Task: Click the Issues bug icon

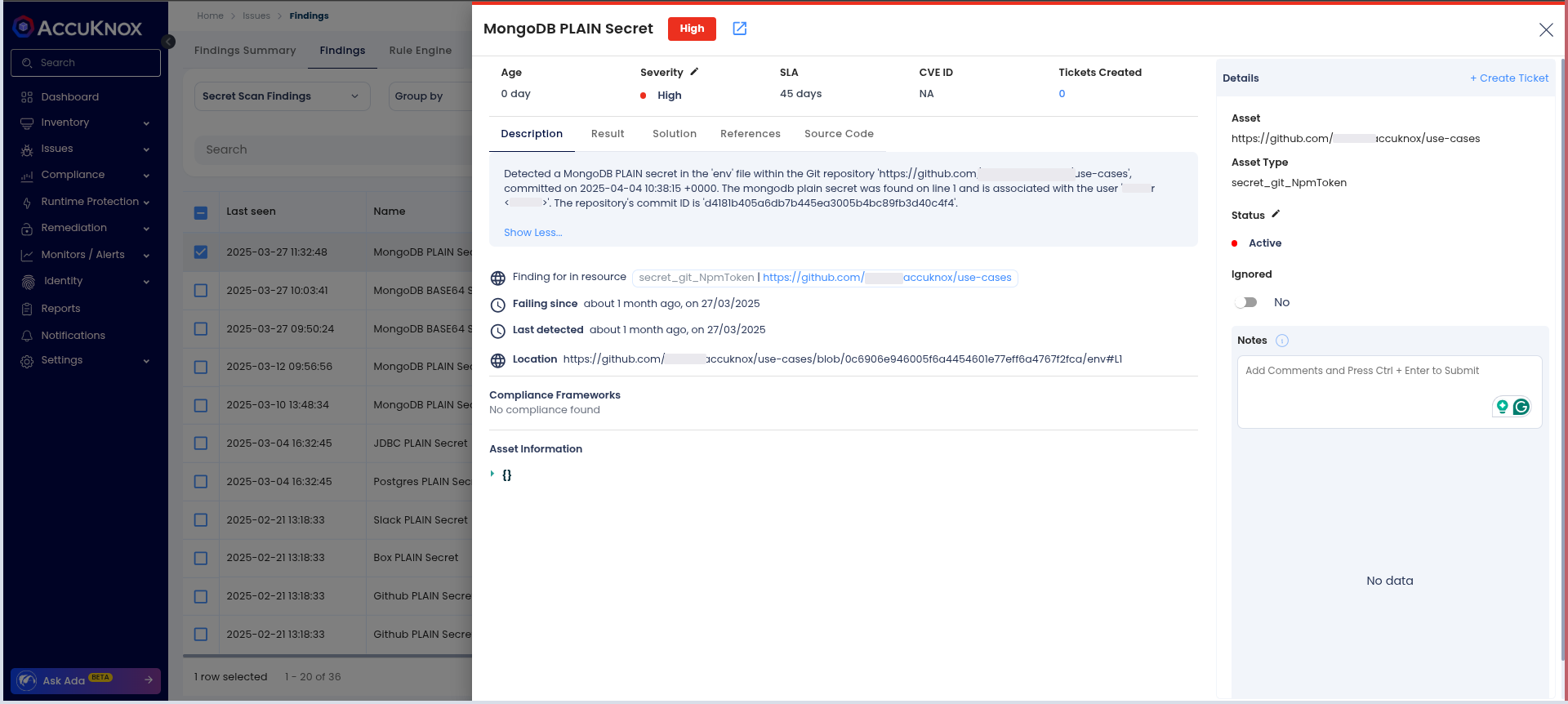Action: (27, 149)
